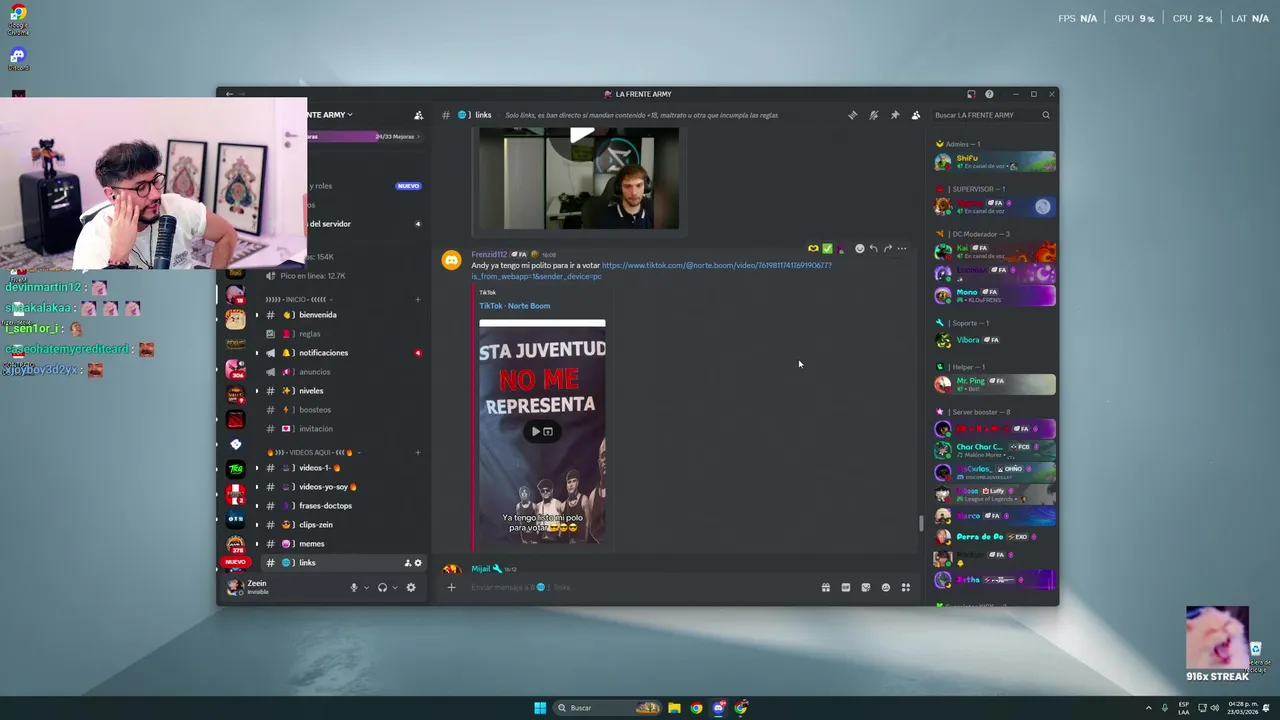Open the clips-zein channel
The image size is (1280, 720).
(x=343, y=525)
